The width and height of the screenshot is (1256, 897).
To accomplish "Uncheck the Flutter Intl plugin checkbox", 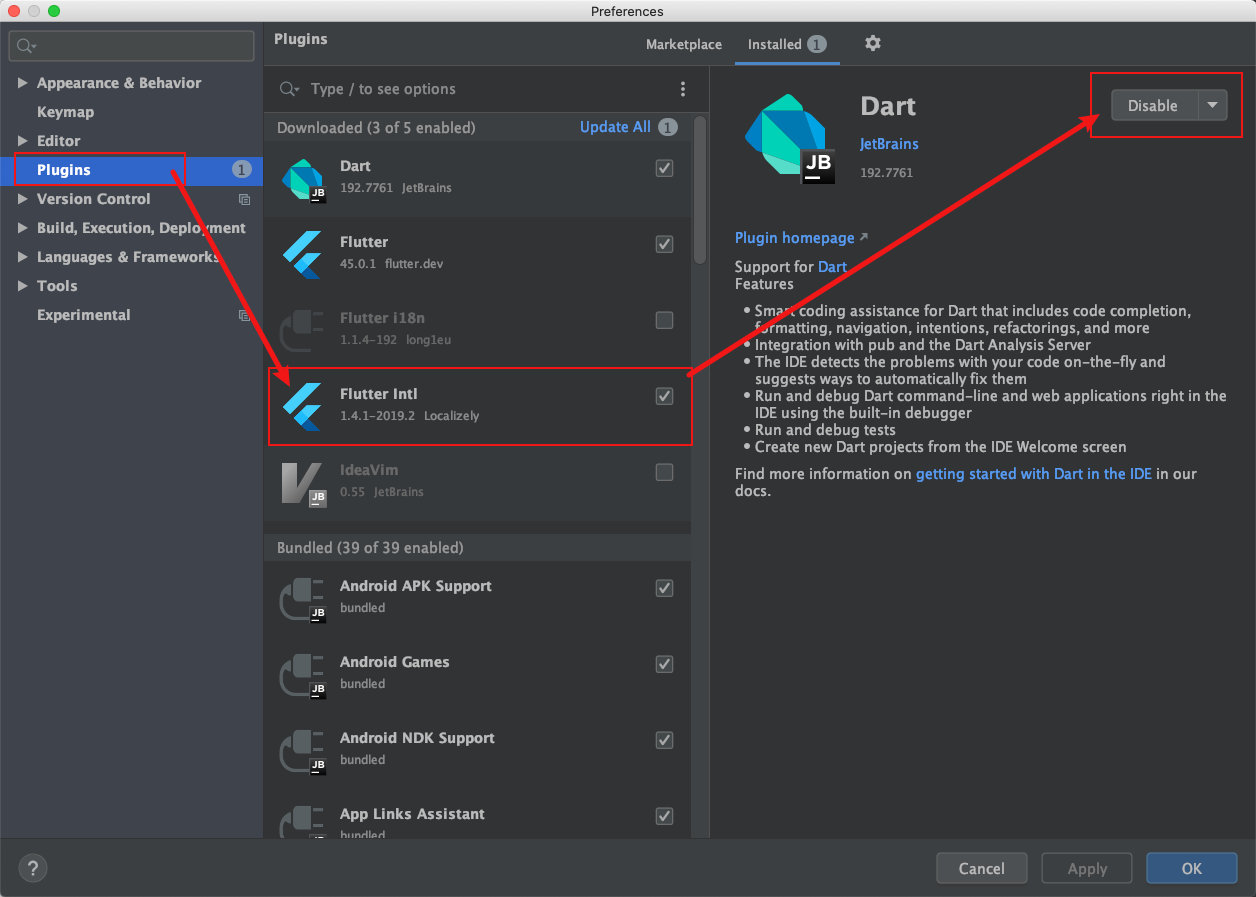I will tap(664, 396).
